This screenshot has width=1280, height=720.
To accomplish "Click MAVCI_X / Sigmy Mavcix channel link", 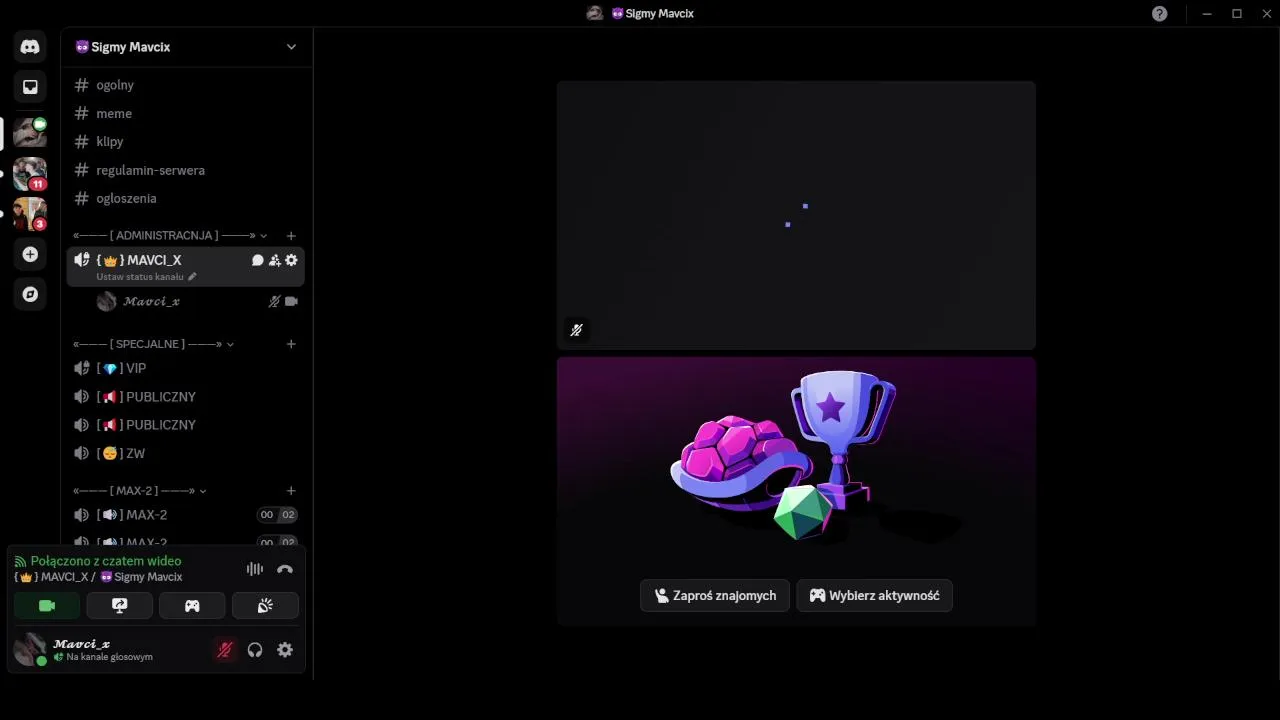I will click(x=99, y=577).
